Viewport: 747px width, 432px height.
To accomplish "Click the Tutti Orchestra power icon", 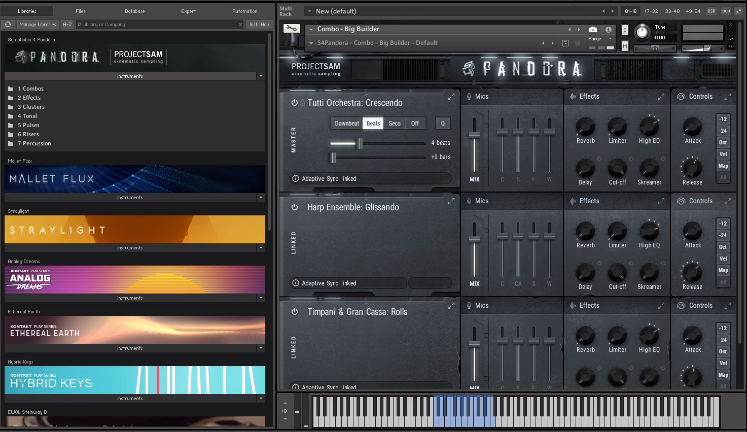I will 294,102.
